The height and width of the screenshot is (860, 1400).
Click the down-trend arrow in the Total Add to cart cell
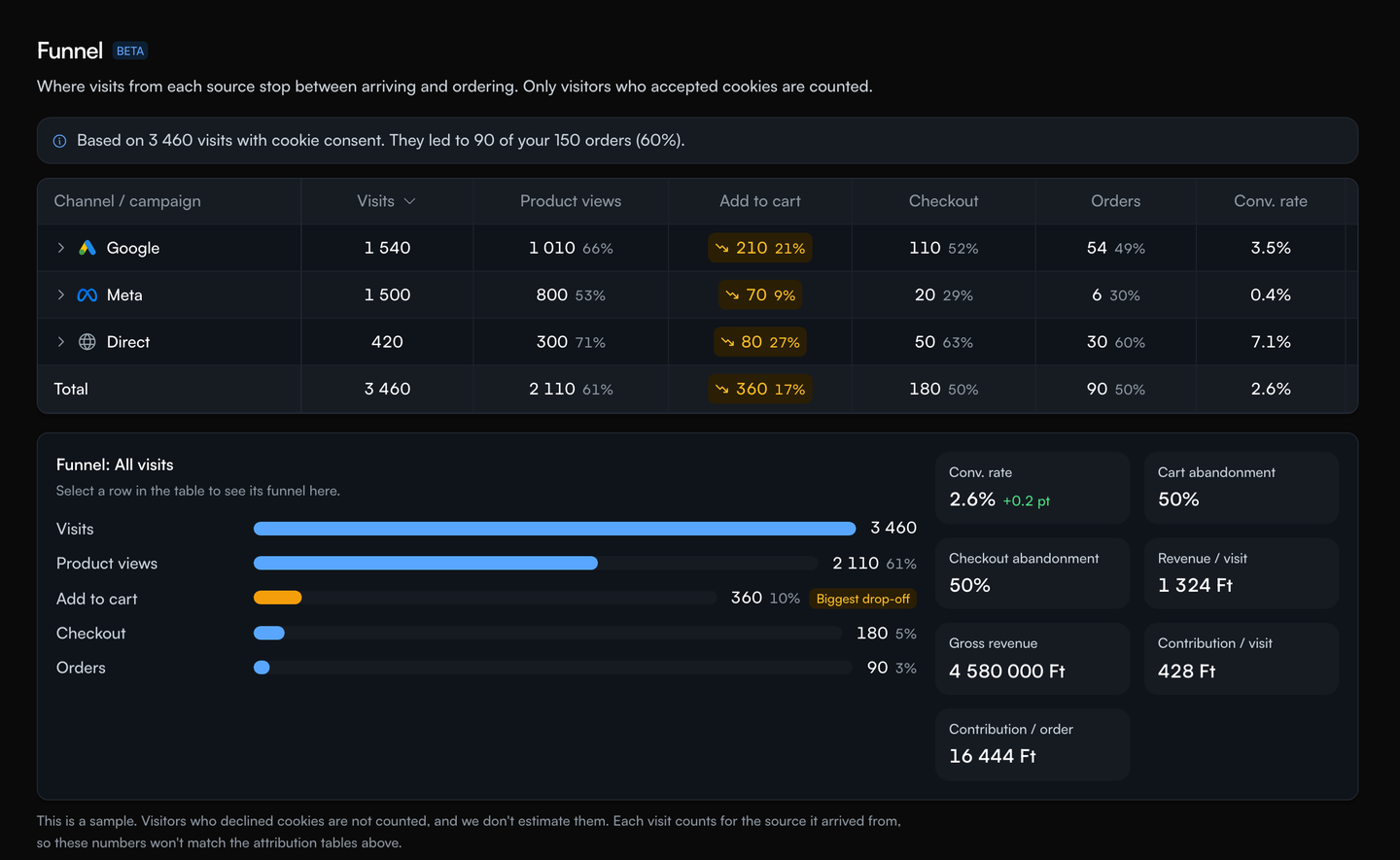point(722,389)
